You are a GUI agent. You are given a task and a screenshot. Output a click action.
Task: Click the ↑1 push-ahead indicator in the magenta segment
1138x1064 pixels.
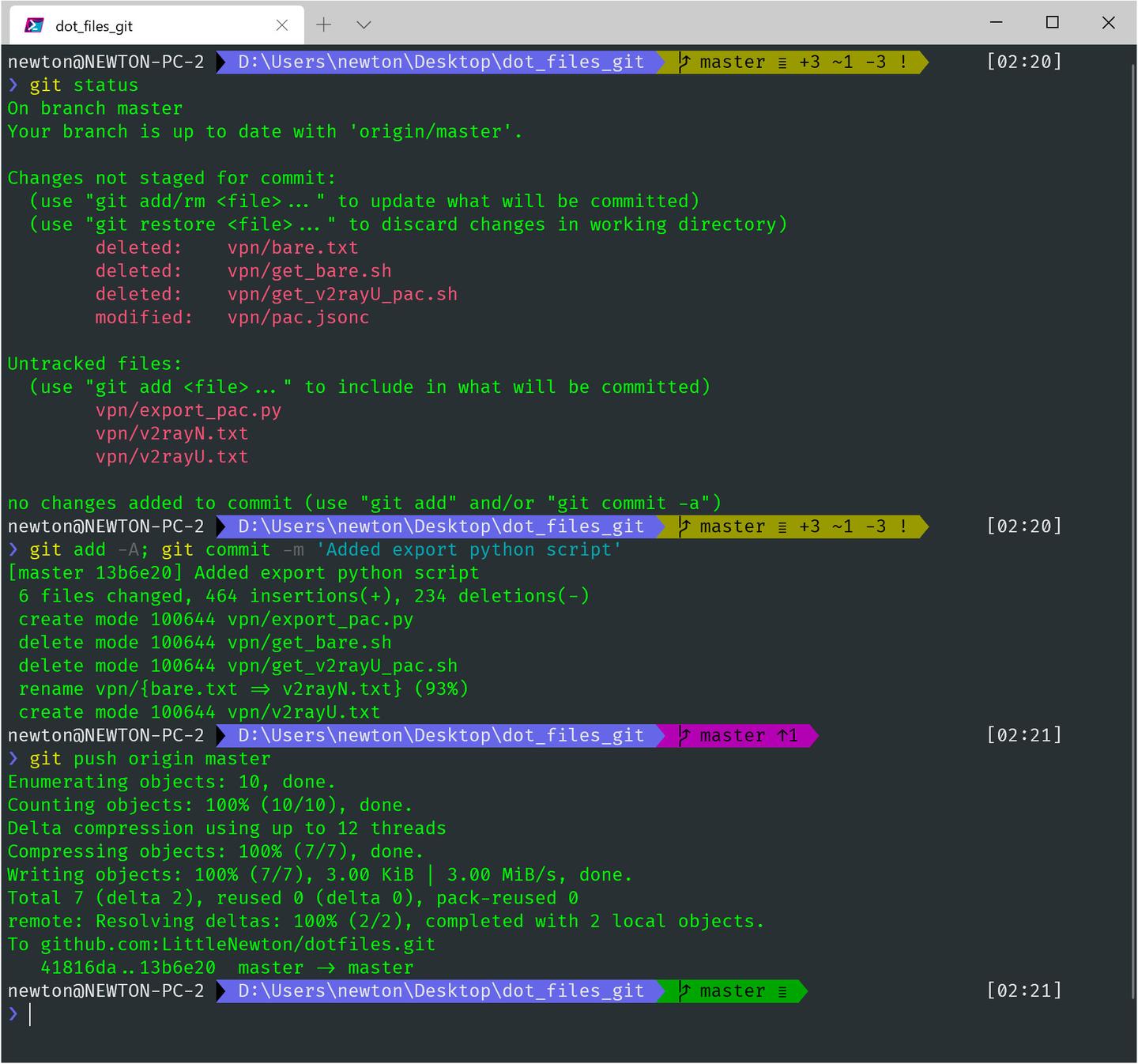786,735
